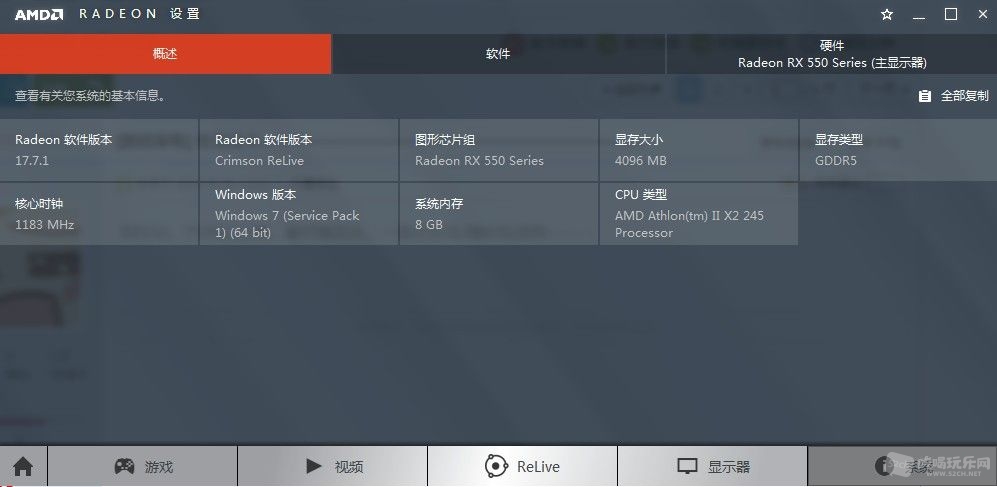The height and width of the screenshot is (487, 997).
Task: Click the 显存类型 label
Action: pyautogui.click(x=839, y=140)
